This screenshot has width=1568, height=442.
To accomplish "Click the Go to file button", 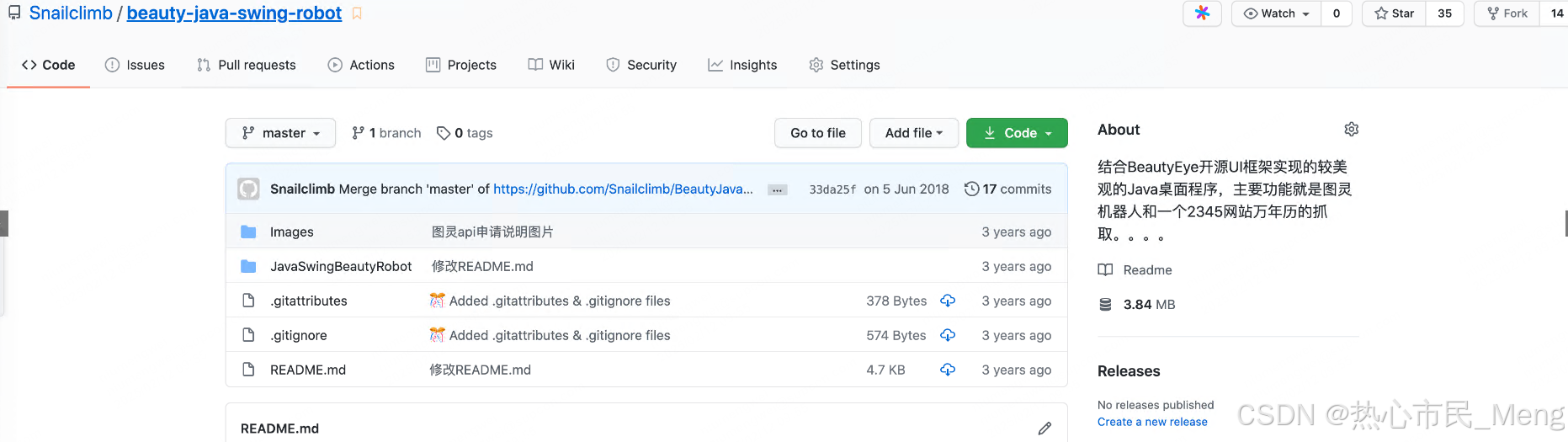I will pos(818,133).
